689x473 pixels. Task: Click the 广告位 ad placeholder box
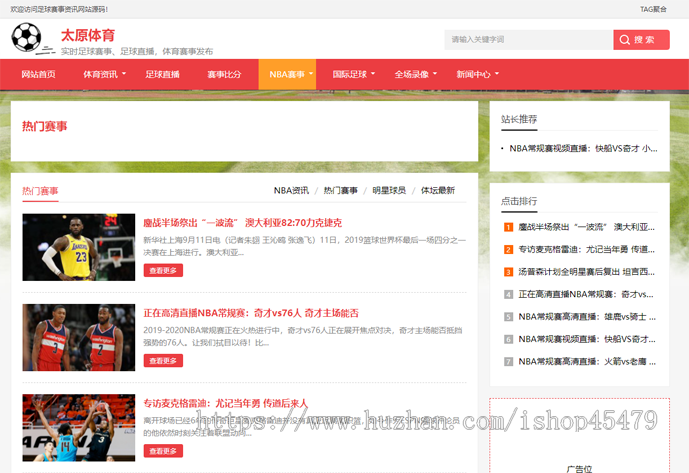580,436
